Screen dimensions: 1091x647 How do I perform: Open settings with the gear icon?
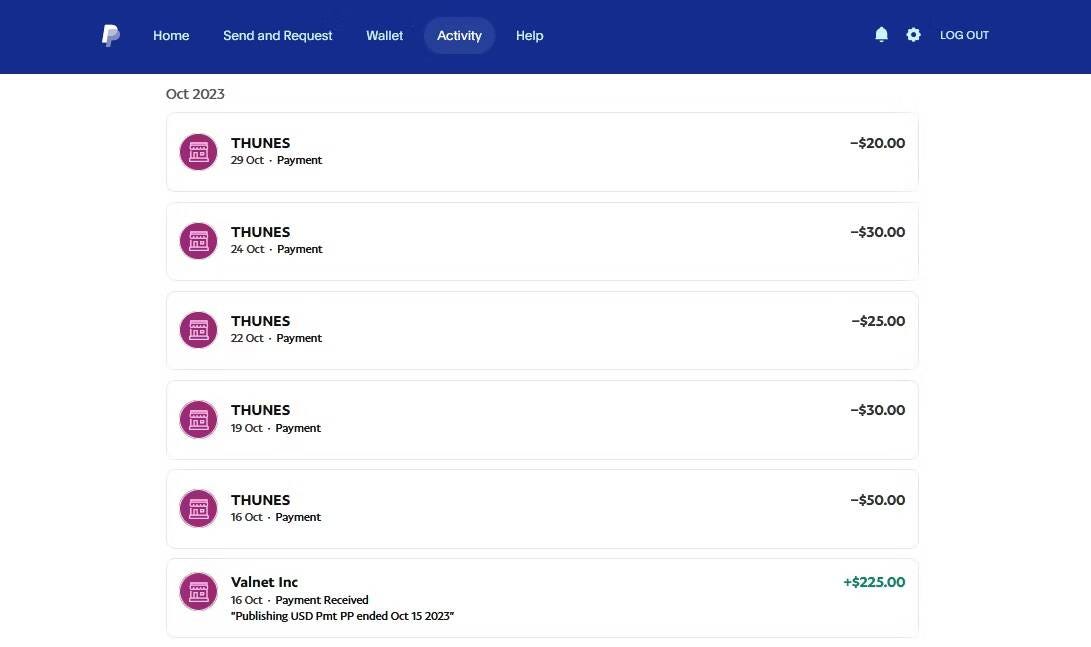[913, 34]
